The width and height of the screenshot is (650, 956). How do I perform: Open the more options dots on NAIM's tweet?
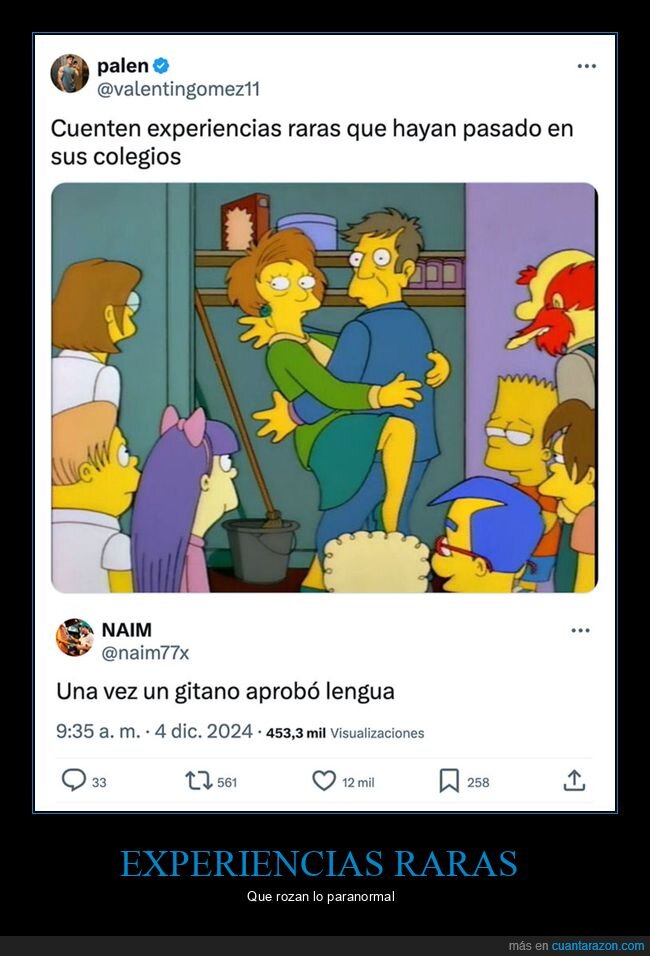[580, 630]
